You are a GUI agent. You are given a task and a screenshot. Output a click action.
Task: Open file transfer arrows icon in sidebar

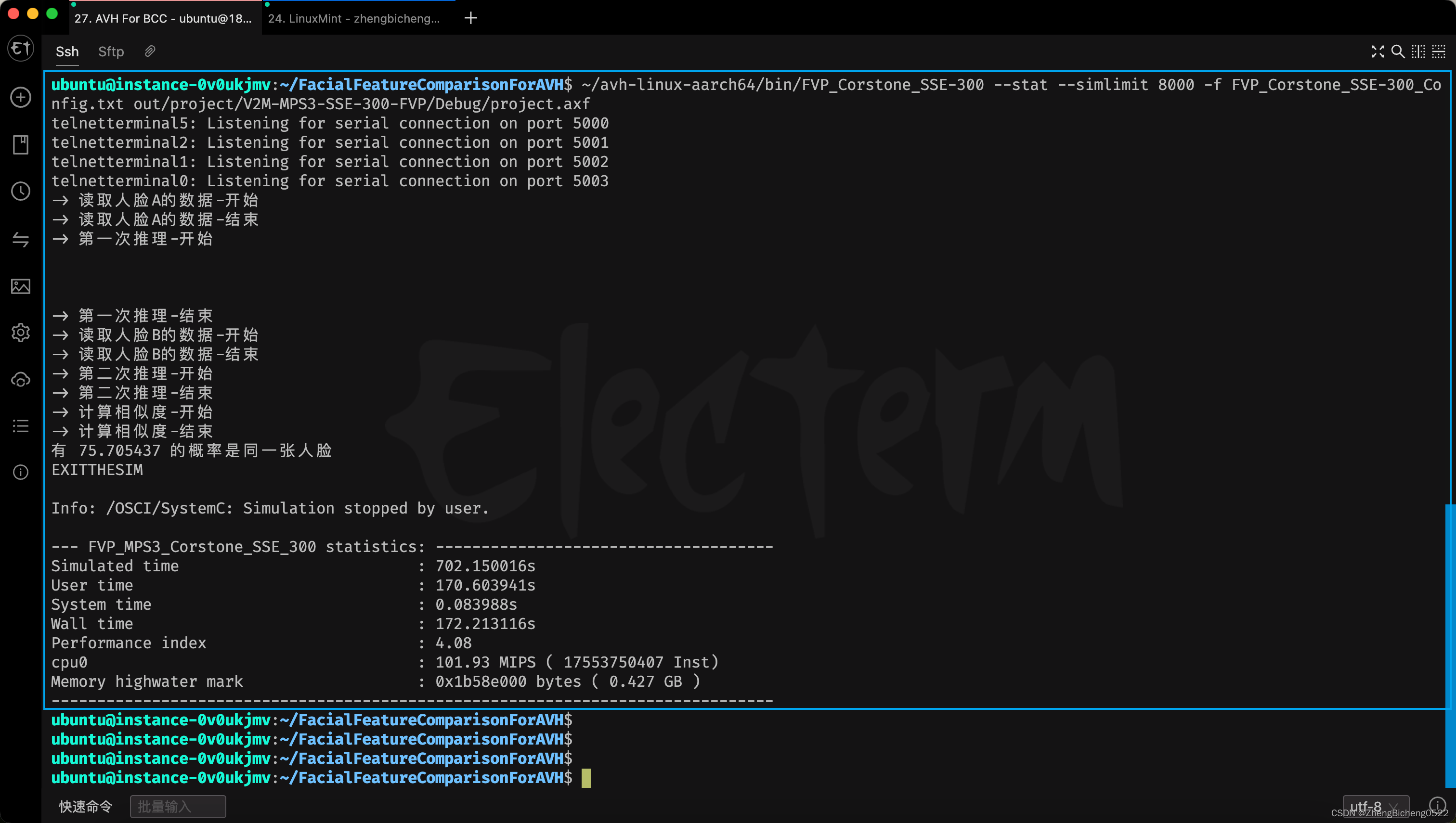(21, 239)
